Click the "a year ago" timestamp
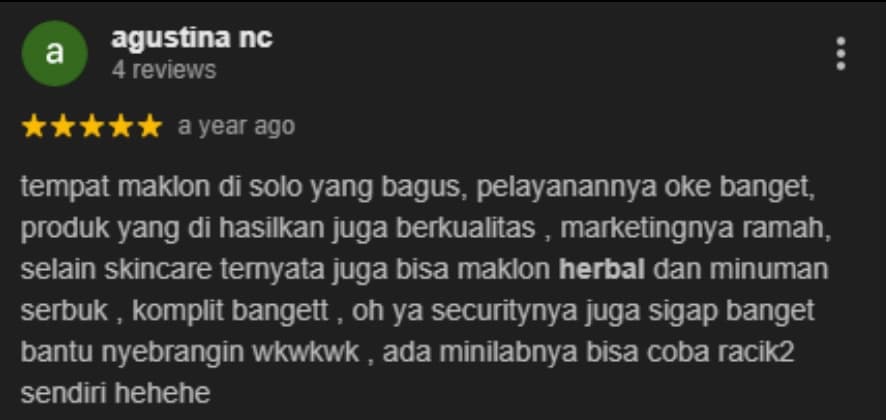The image size is (886, 420). tap(236, 127)
